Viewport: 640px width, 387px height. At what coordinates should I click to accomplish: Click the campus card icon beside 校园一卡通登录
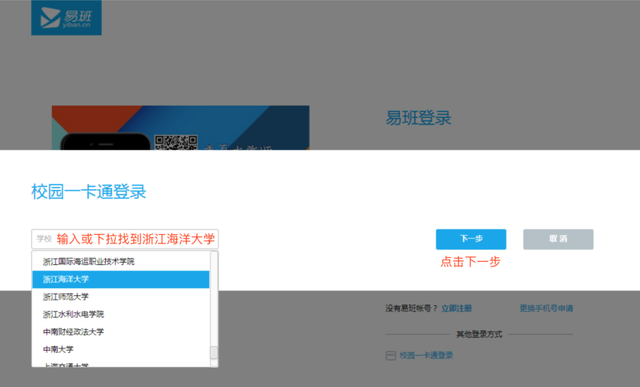tap(391, 356)
